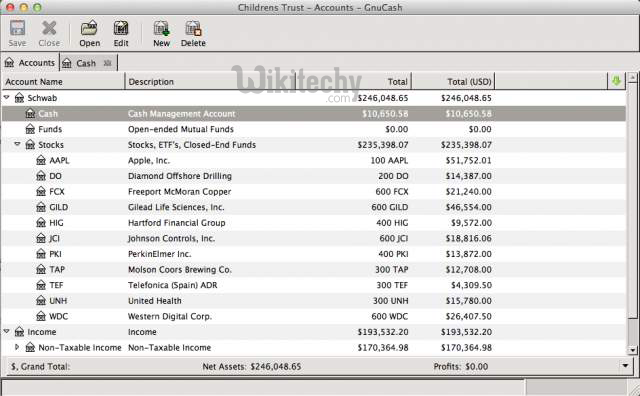Click the Non-Taxable Income bank icon
The width and height of the screenshot is (640, 396).
point(30,347)
